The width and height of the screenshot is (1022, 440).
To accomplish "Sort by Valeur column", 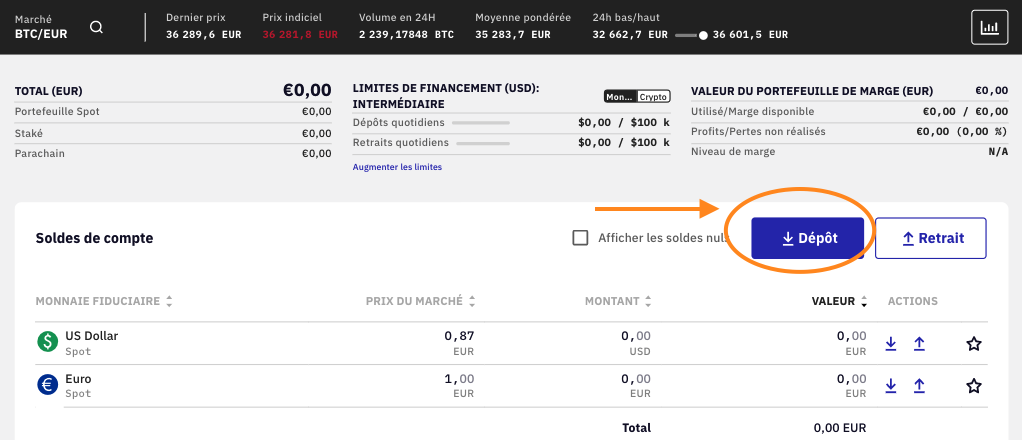I will (x=840, y=301).
